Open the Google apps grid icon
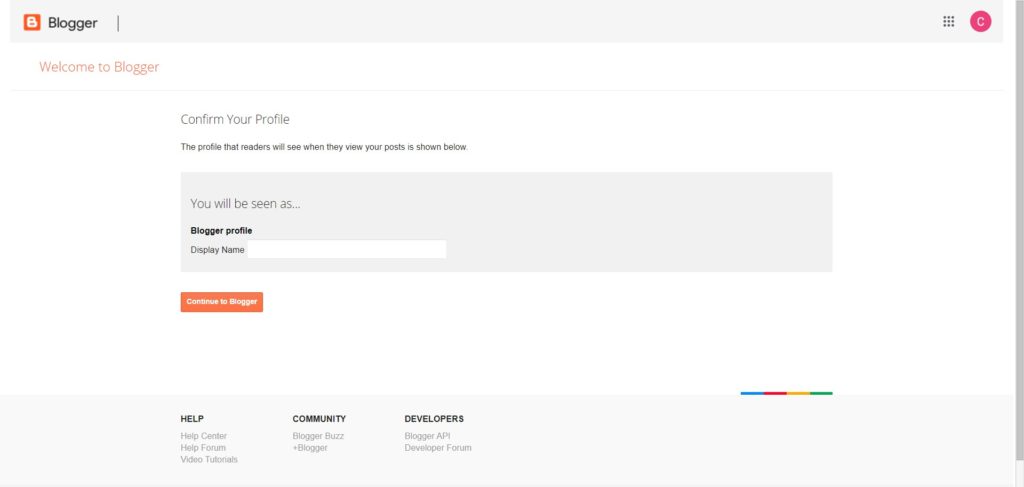 [x=948, y=22]
